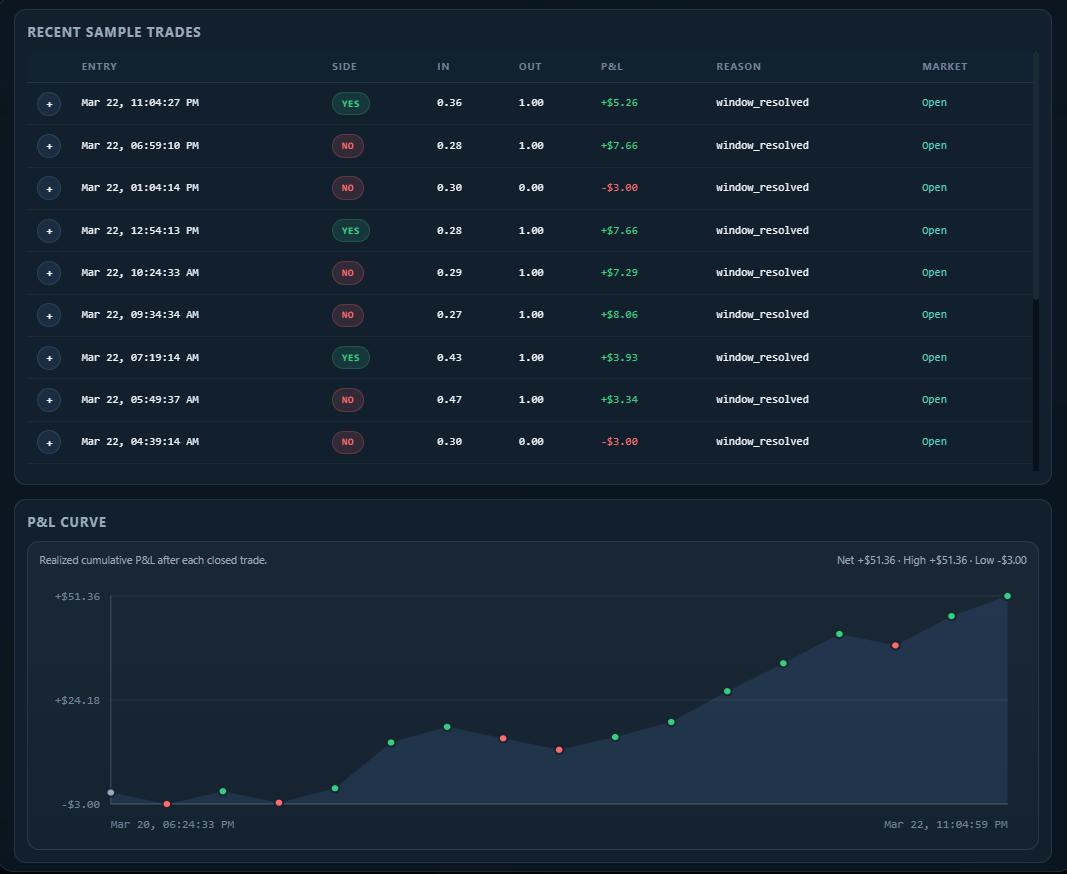This screenshot has width=1067, height=874.
Task: Click the plus icon for the 10:24:33 AM trade
Action: click(x=49, y=273)
